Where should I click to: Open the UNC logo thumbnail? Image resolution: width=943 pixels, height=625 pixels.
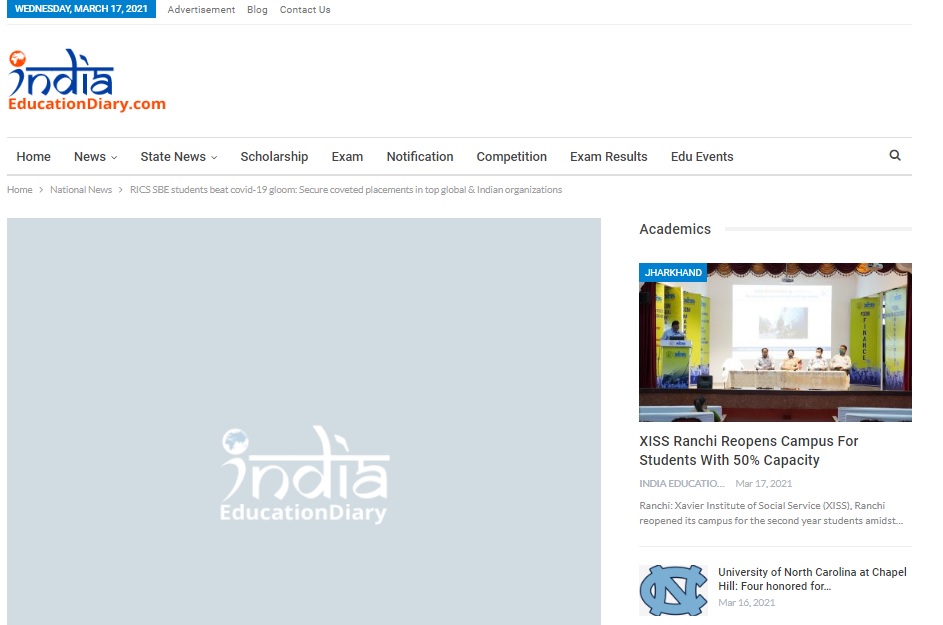pyautogui.click(x=673, y=590)
